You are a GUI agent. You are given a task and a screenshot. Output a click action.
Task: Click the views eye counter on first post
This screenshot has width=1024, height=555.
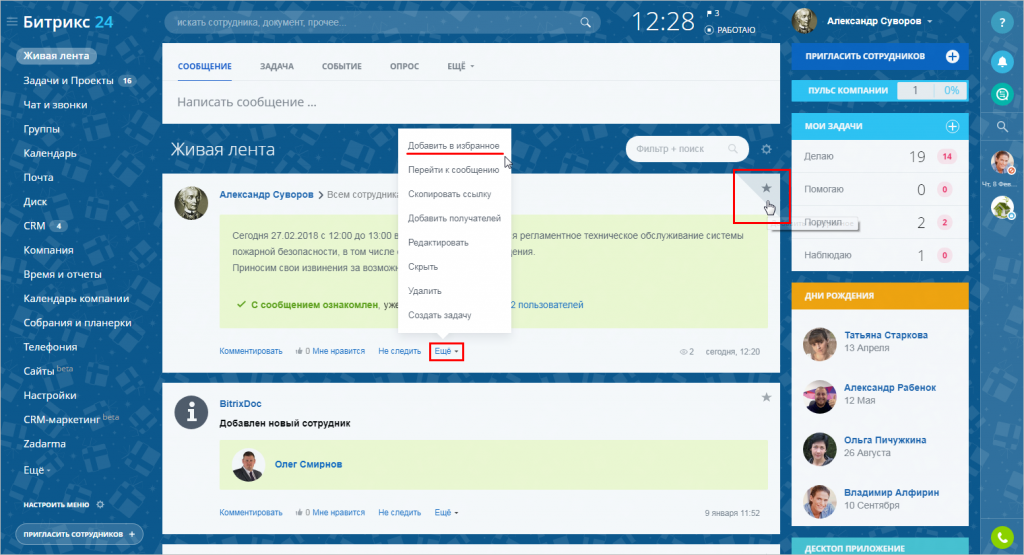click(x=686, y=351)
